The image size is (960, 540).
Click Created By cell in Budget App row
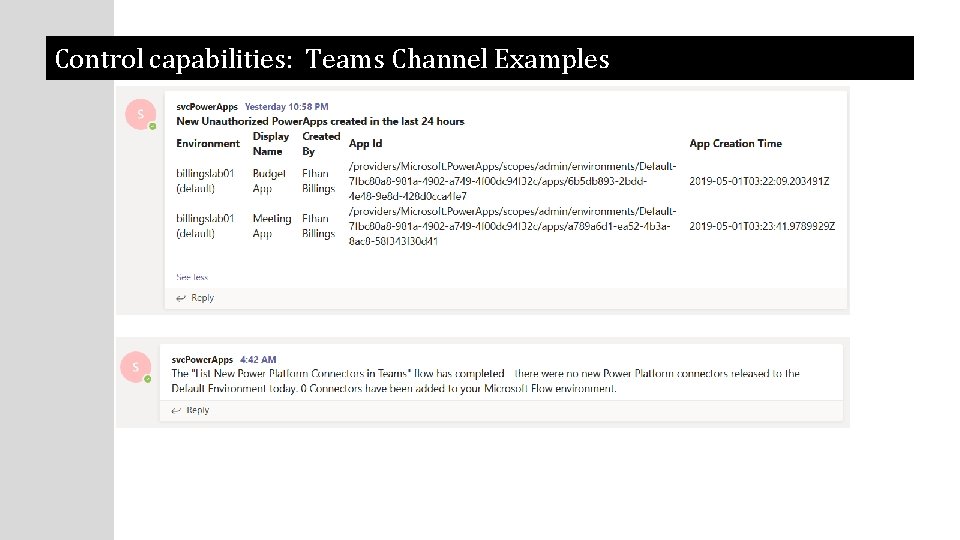pos(318,181)
